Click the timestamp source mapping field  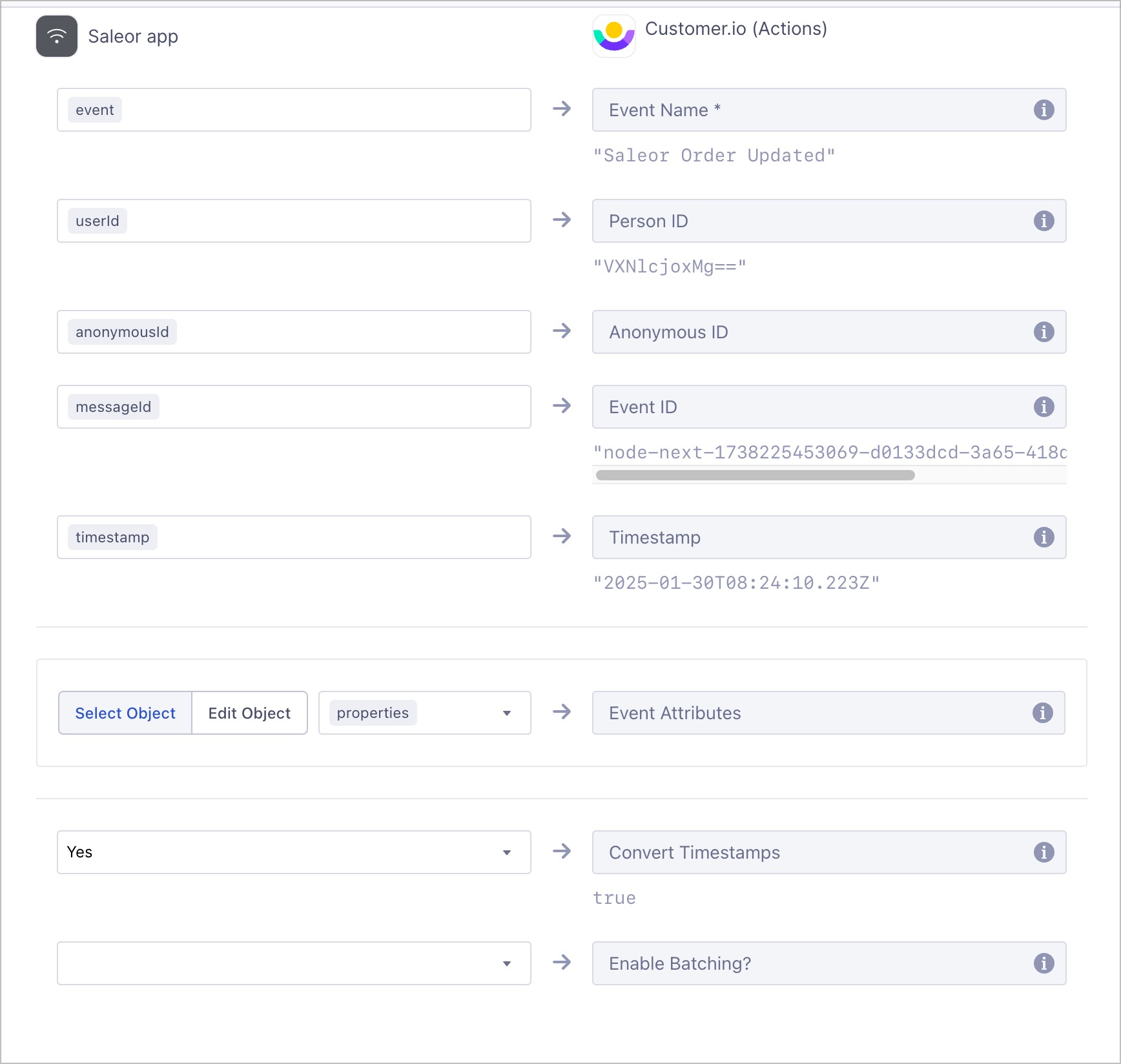tap(294, 537)
